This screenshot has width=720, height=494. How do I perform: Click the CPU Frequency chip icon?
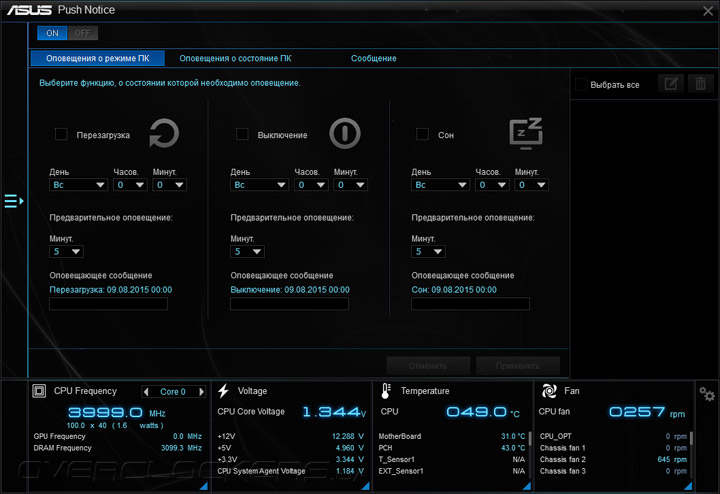pos(40,391)
